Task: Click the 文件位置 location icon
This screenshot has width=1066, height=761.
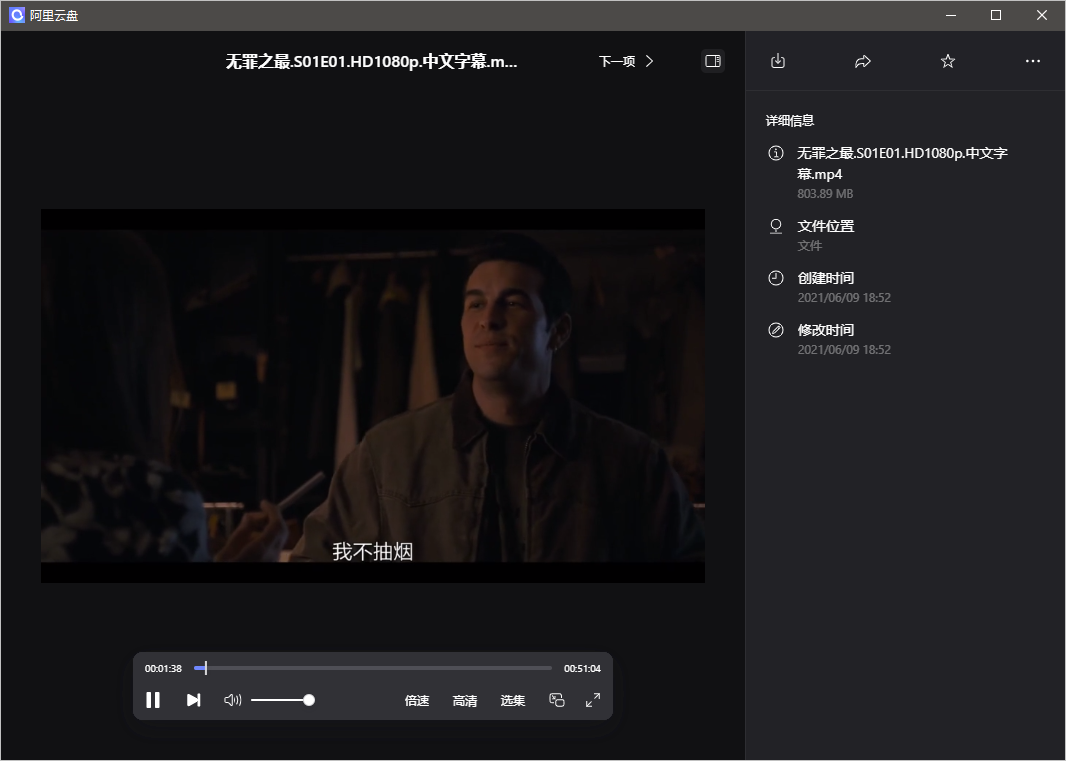Action: pos(776,226)
